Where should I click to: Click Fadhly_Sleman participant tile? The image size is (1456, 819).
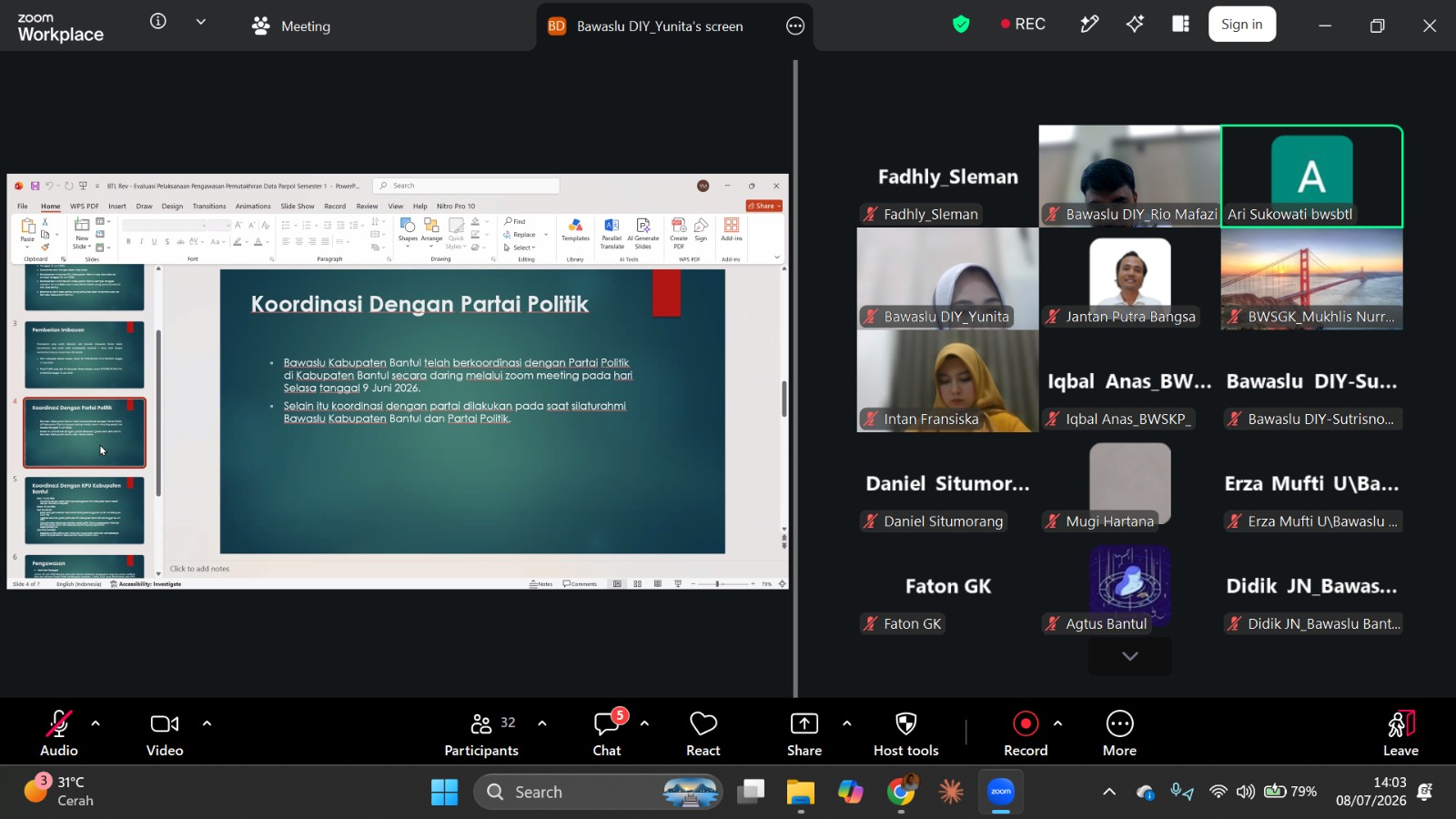click(x=948, y=177)
